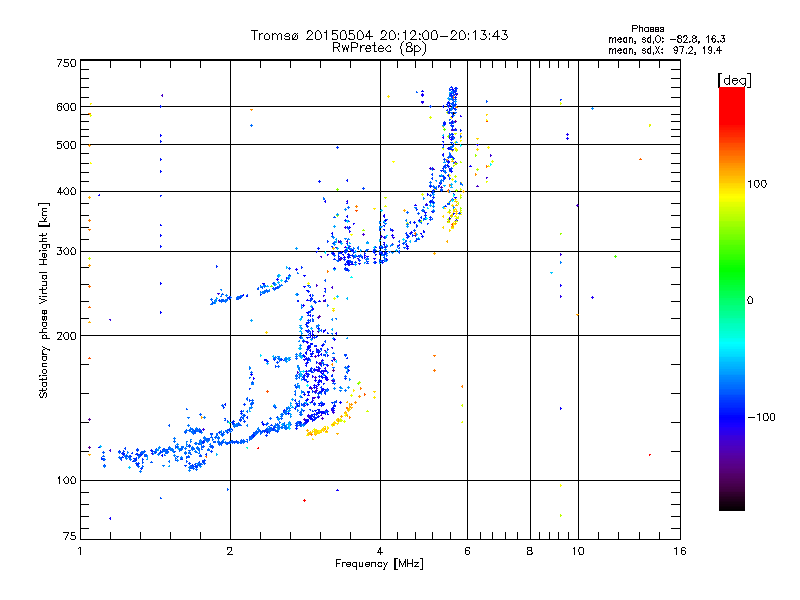Click the '100' y-axis tick label
This screenshot has height=600, width=800.
[66, 480]
